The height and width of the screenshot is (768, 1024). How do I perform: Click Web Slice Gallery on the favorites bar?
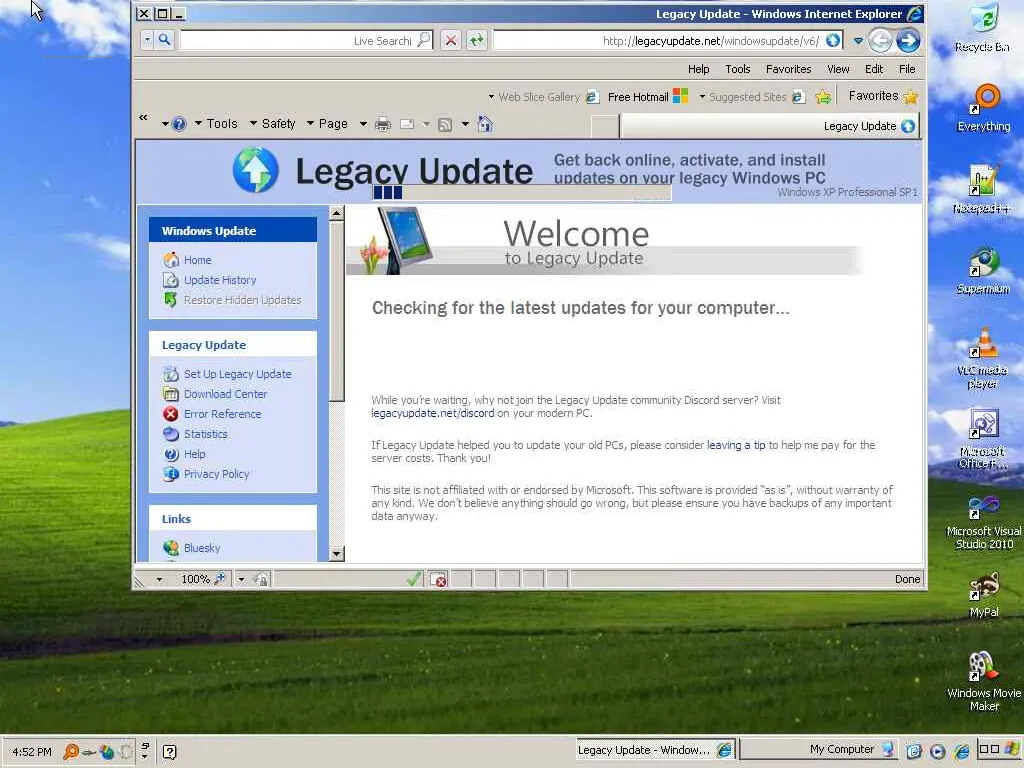(543, 97)
